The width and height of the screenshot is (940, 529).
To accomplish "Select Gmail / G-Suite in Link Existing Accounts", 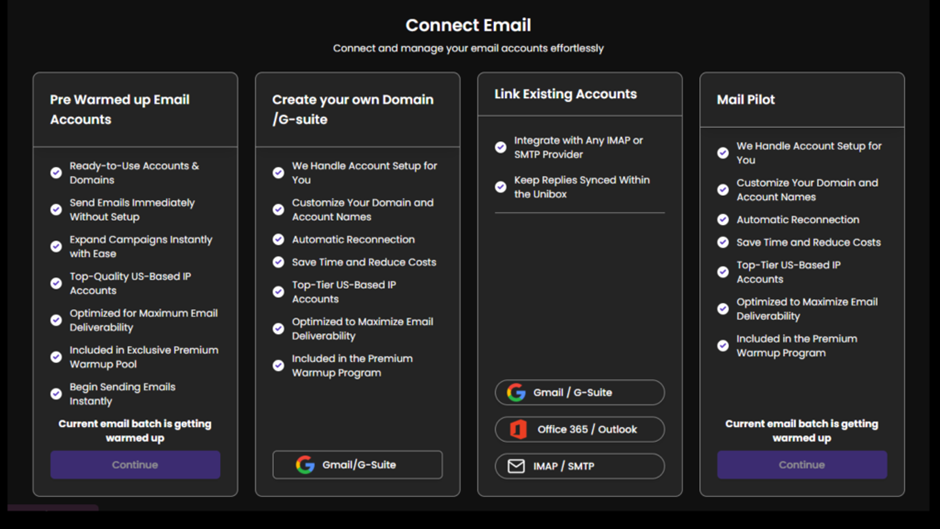I will tap(580, 392).
